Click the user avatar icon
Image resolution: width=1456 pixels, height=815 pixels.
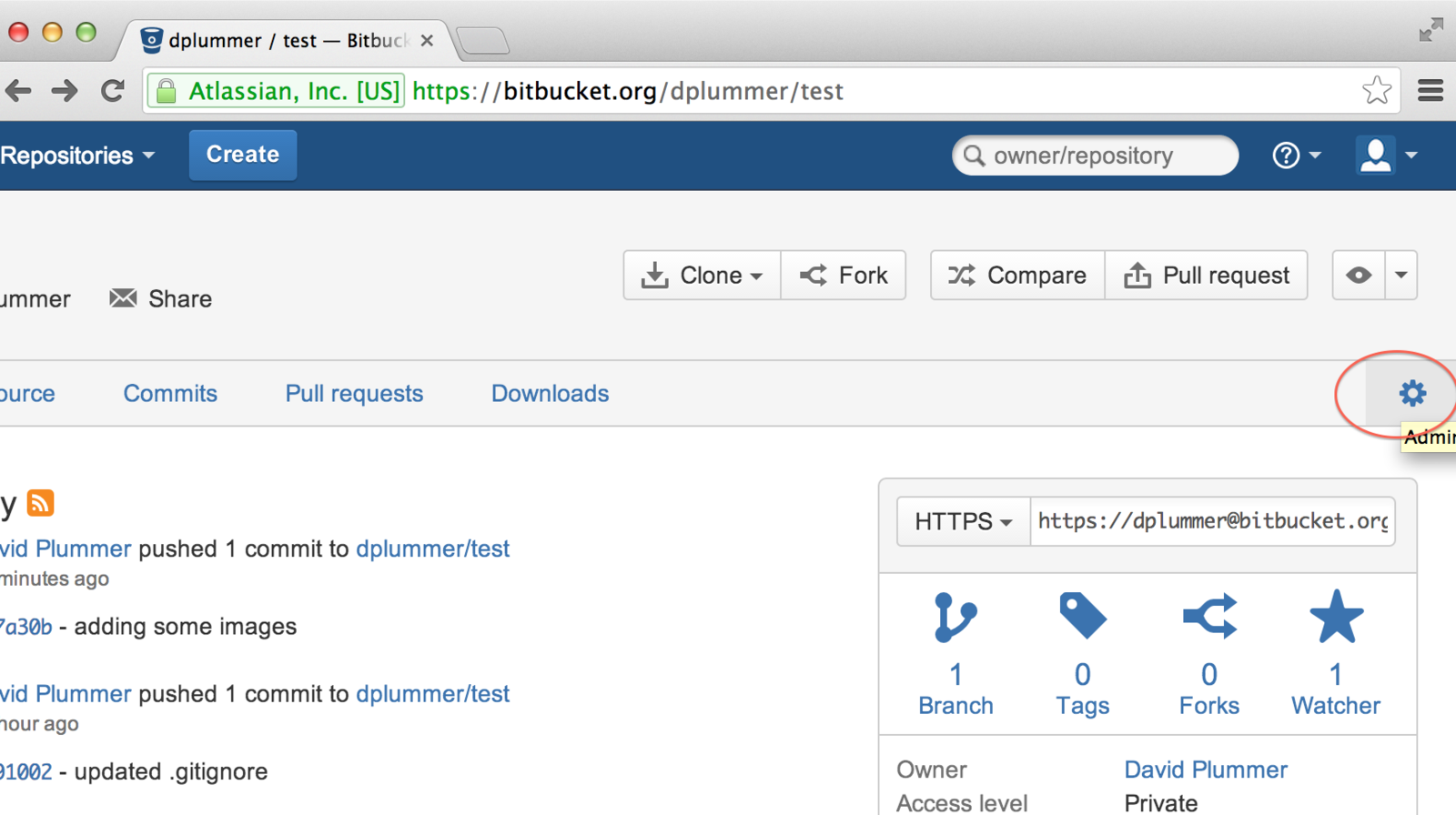click(x=1375, y=155)
